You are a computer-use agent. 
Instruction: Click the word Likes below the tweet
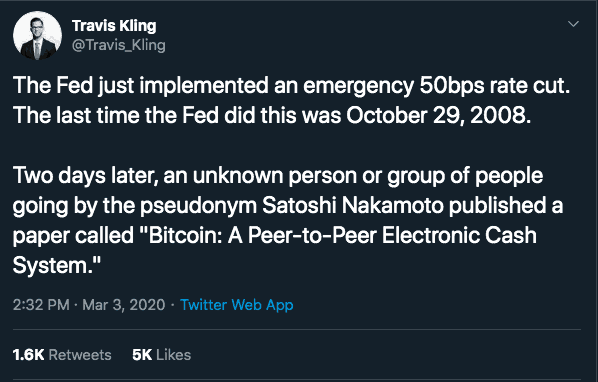174,355
